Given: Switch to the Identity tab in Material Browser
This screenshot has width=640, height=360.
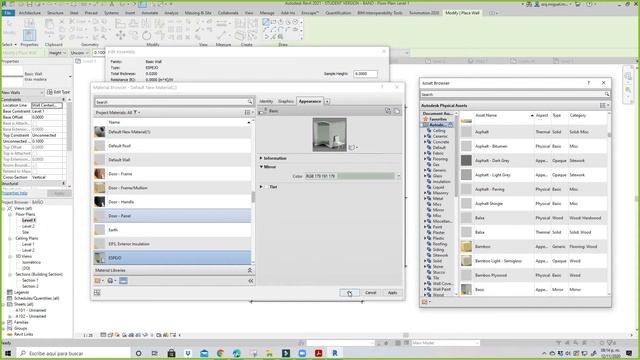Looking at the screenshot, I should [266, 101].
